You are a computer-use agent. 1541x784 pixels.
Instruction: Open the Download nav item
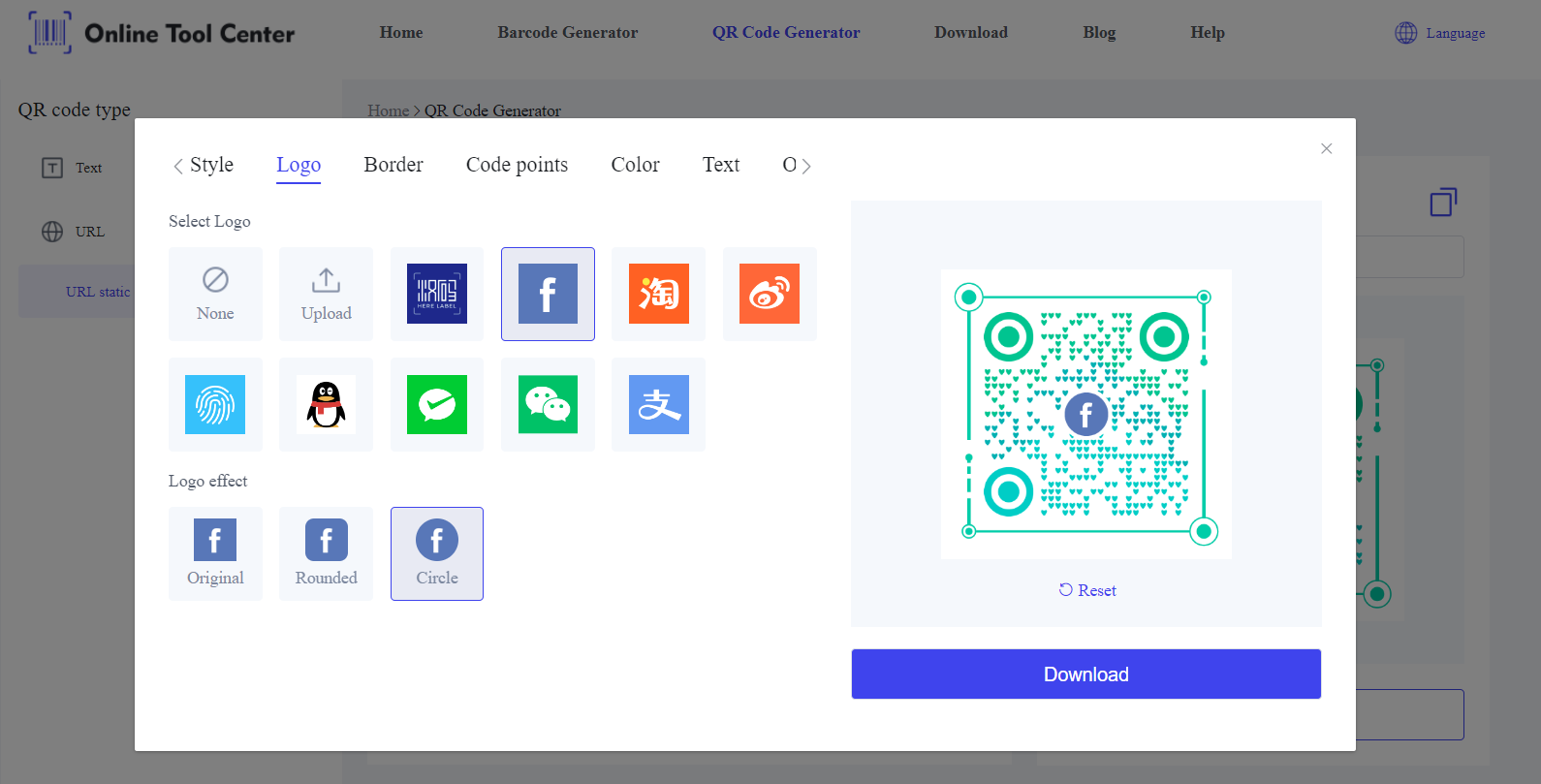[x=971, y=32]
